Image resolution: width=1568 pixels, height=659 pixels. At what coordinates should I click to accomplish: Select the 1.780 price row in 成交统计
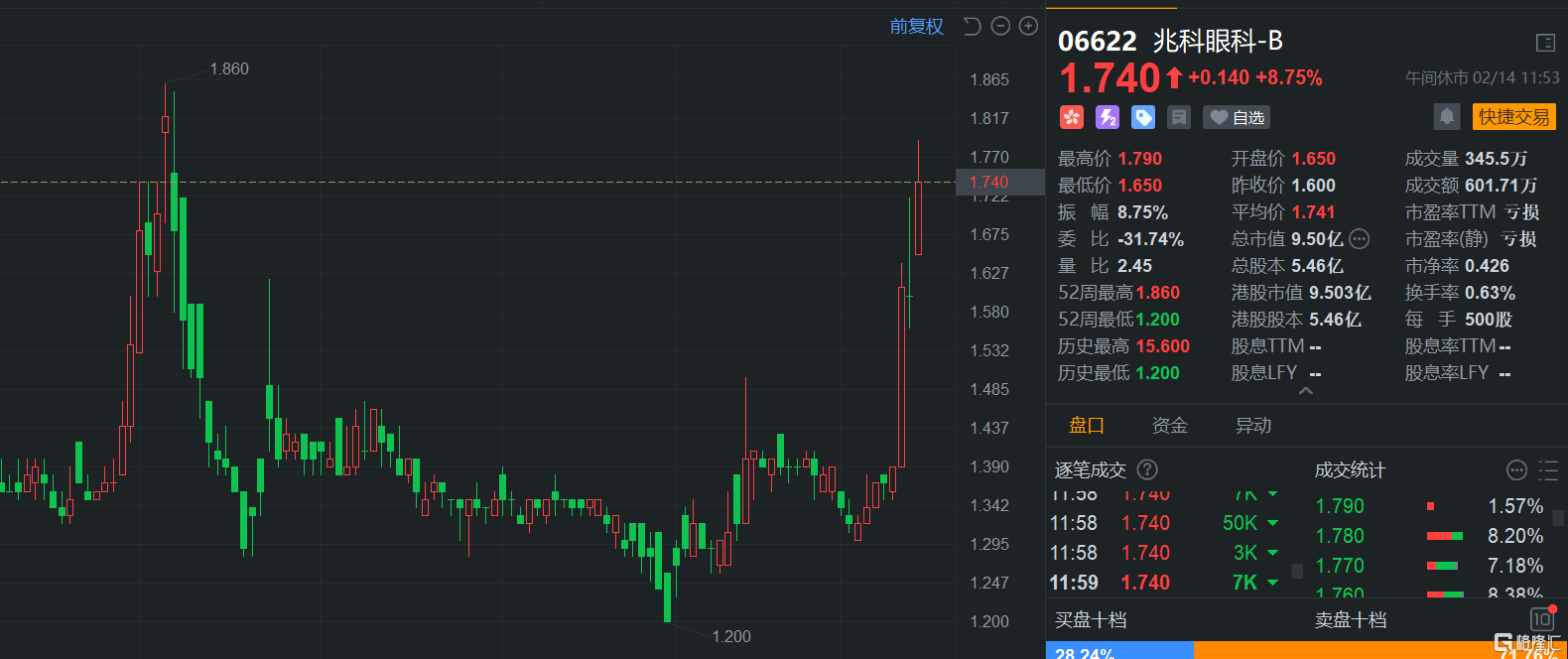click(1429, 536)
